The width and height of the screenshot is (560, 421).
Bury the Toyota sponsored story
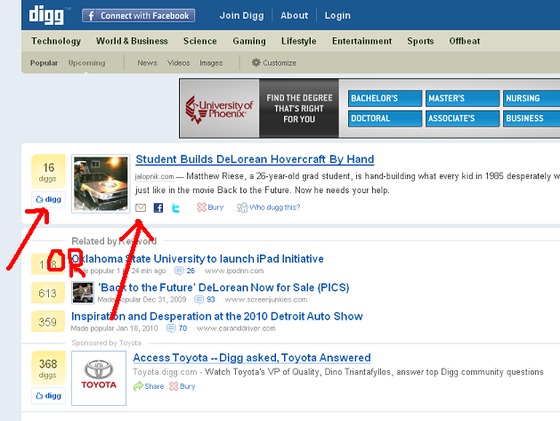[x=182, y=386]
